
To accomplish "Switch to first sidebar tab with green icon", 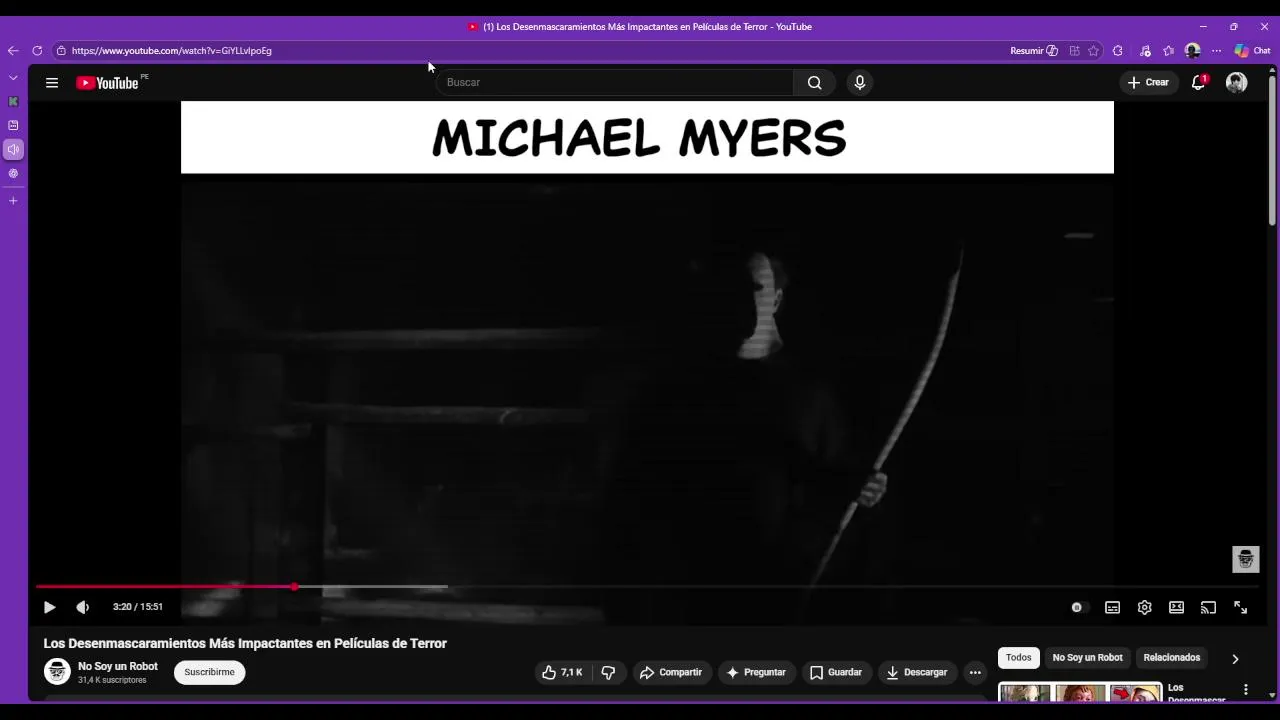I will 13,101.
